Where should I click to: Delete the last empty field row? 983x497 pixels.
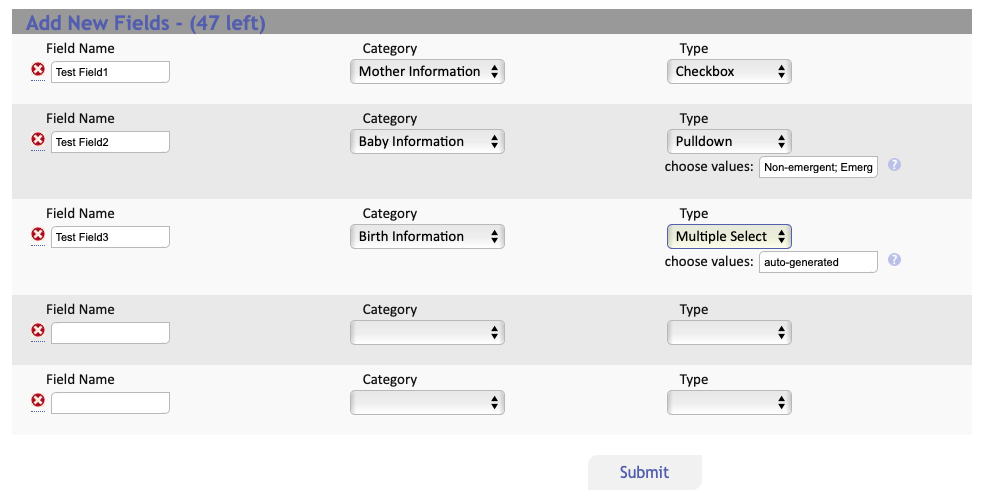pyautogui.click(x=38, y=400)
